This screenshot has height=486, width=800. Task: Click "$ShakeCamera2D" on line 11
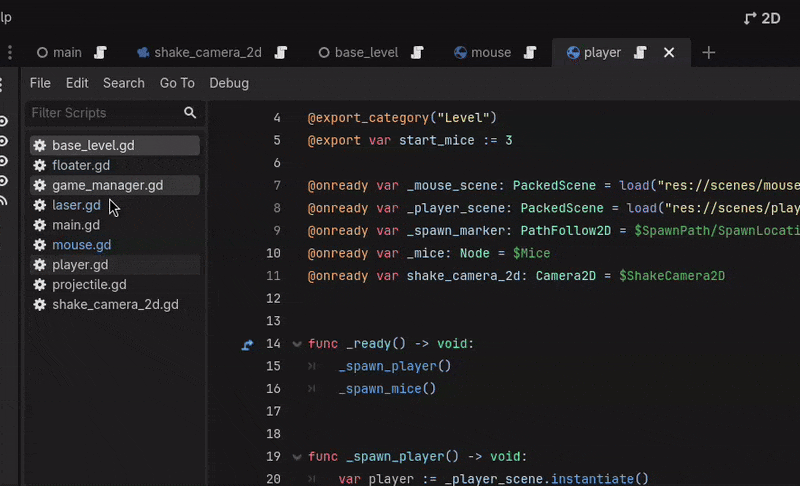pyautogui.click(x=672, y=276)
